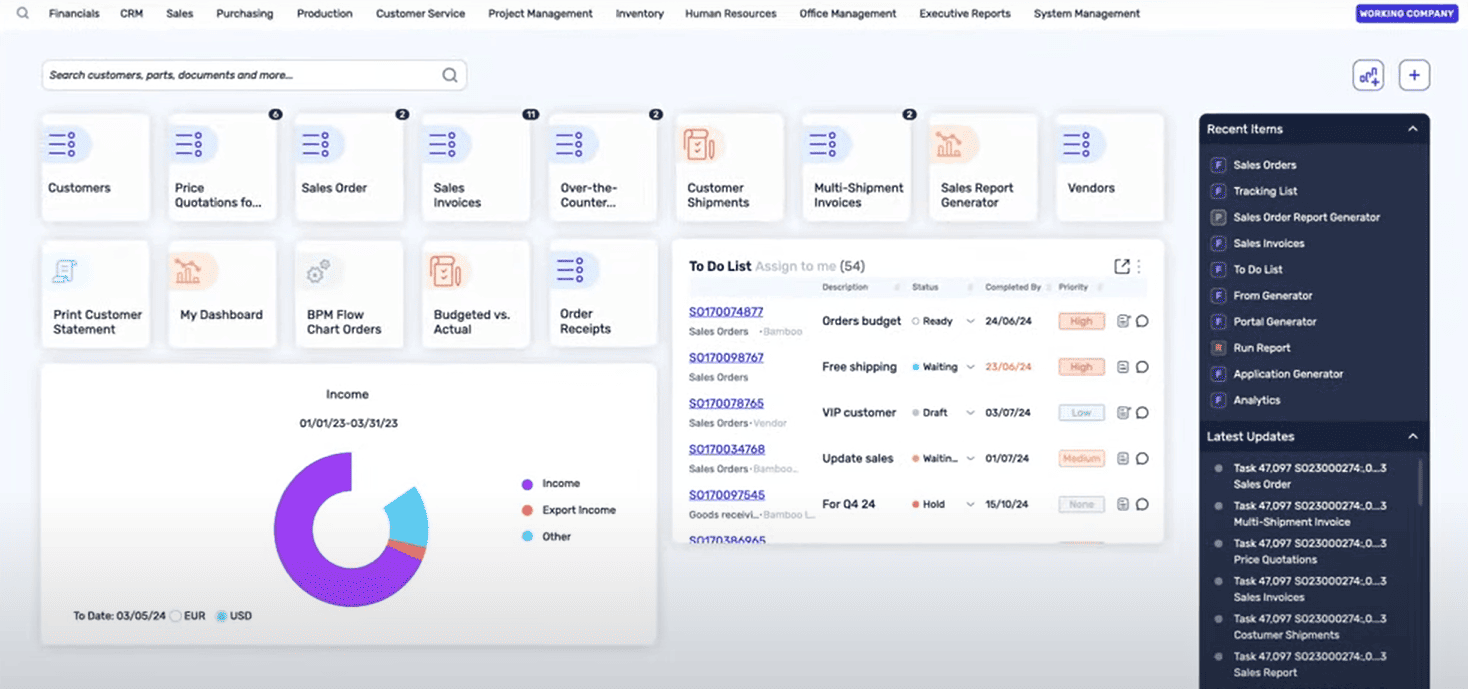Click the search icon inside the search field
Viewport: 1468px width, 689px height.
pyautogui.click(x=450, y=75)
